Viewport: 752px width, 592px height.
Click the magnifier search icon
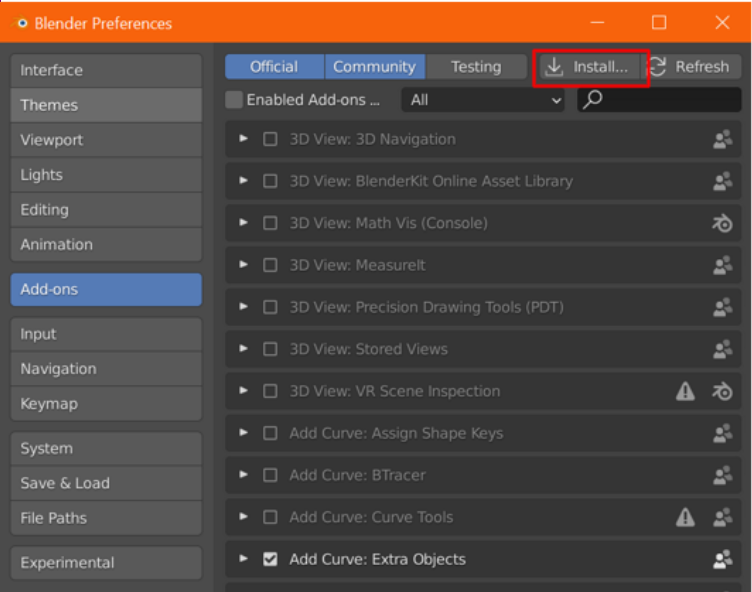point(593,99)
